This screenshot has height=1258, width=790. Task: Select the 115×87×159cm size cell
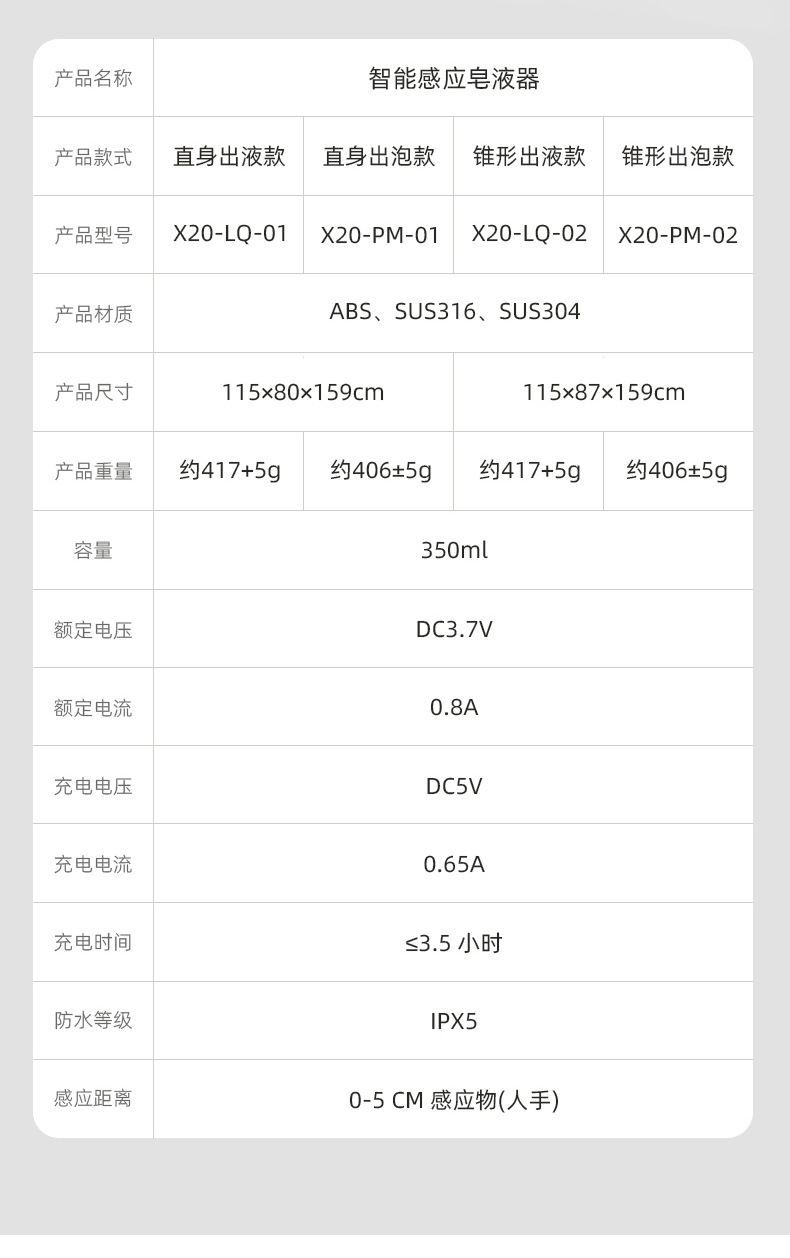pos(604,392)
